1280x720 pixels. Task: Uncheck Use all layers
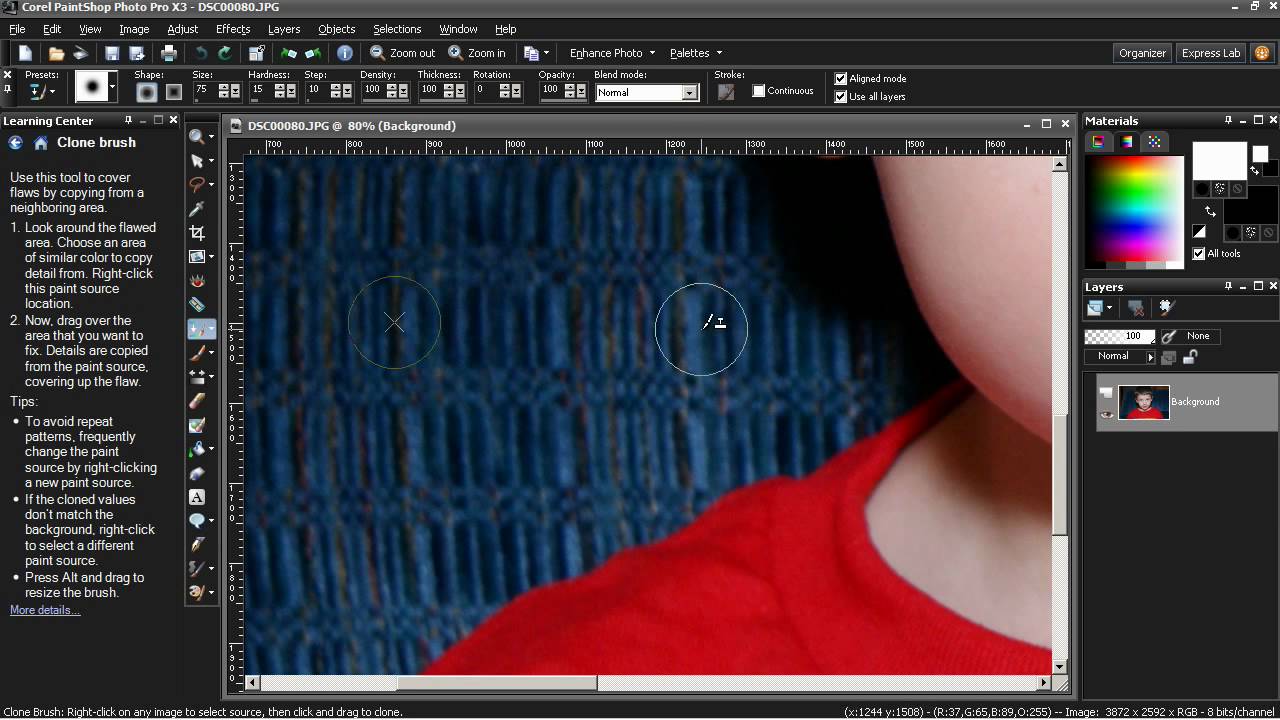click(841, 97)
